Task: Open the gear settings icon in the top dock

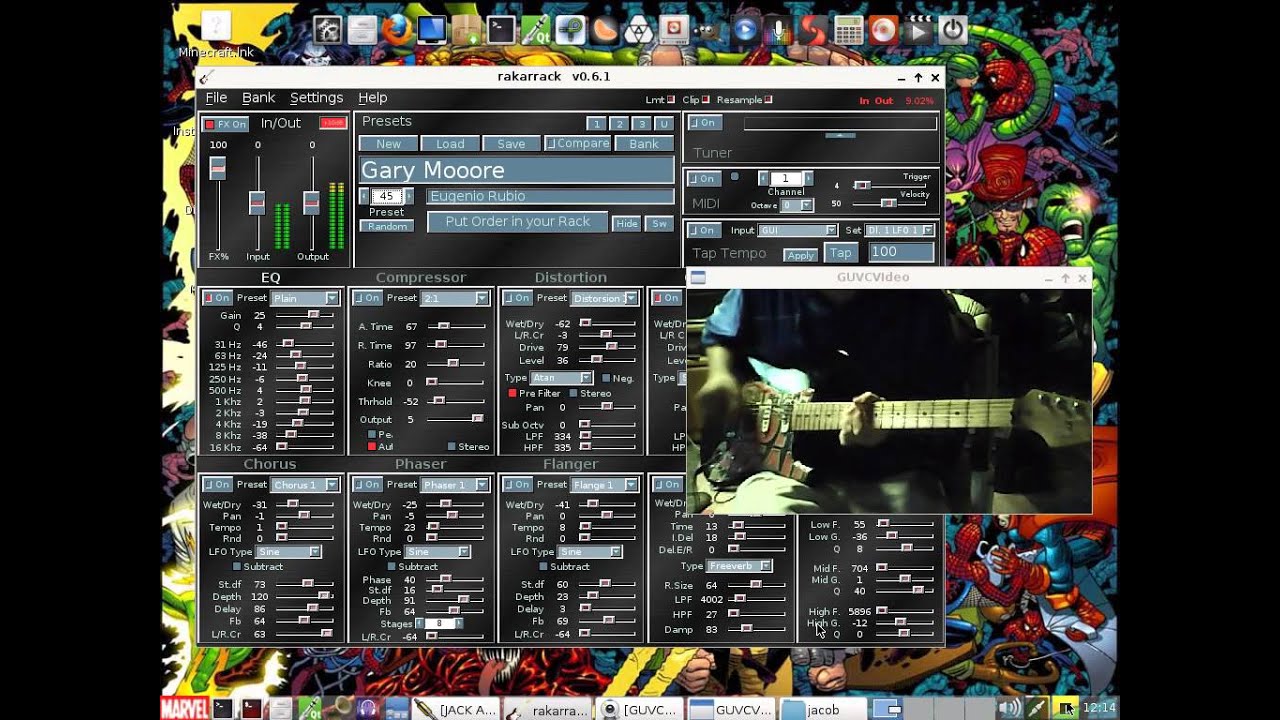Action: tap(327, 29)
